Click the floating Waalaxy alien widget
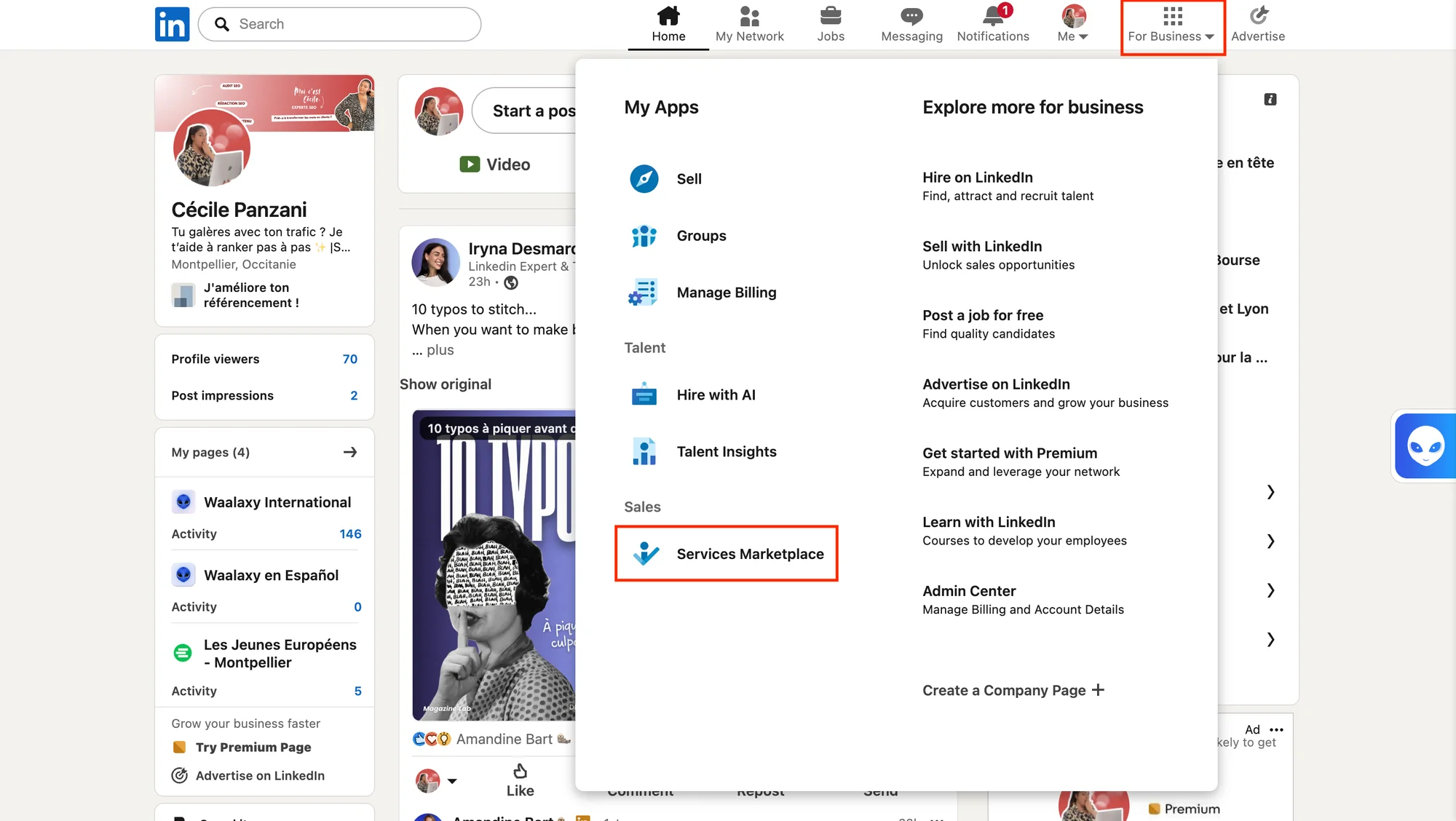Viewport: 1456px width, 821px height. (1425, 446)
